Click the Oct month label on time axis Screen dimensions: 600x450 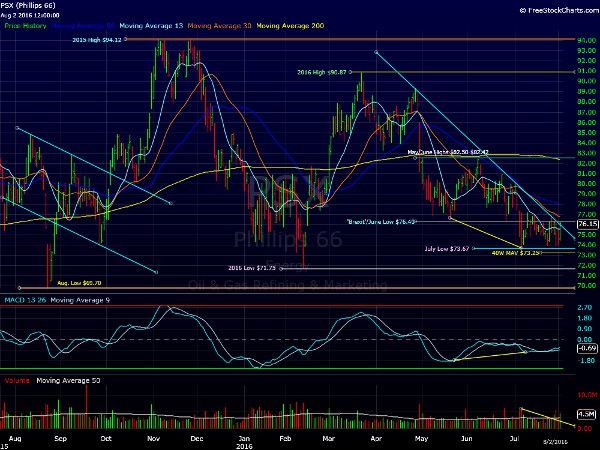tap(106, 439)
